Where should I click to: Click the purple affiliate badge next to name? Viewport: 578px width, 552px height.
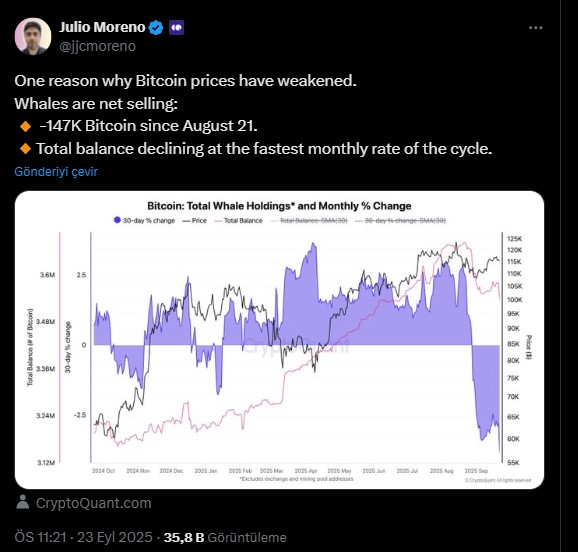click(177, 28)
